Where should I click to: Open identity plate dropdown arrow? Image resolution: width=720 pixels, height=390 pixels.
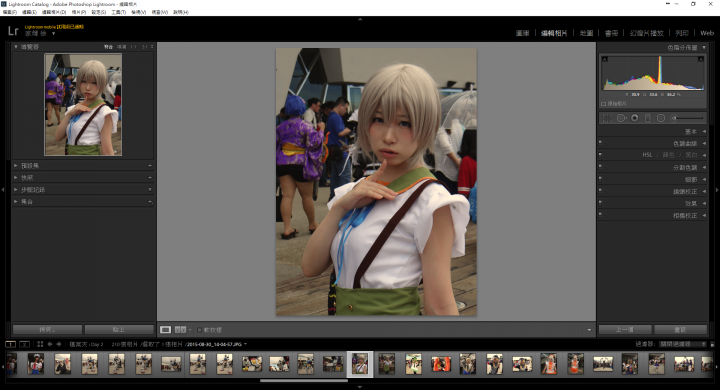point(53,34)
